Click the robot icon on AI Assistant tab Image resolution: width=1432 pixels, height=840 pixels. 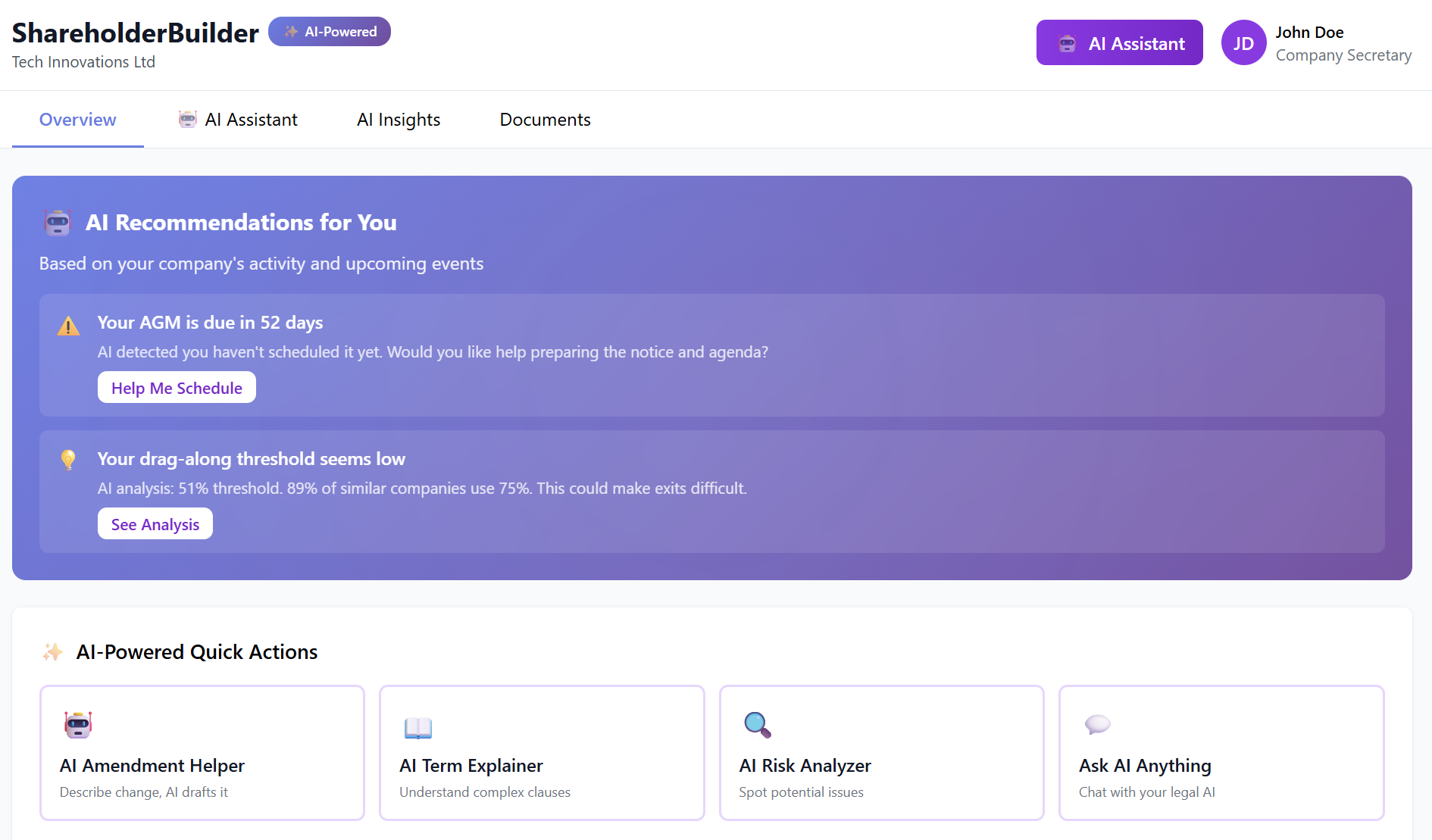point(187,119)
